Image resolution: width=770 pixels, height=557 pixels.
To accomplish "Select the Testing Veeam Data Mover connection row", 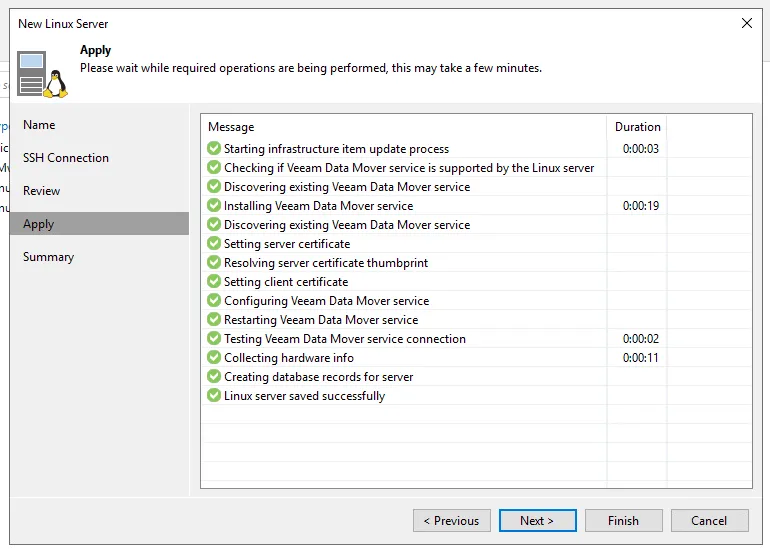I will click(344, 339).
